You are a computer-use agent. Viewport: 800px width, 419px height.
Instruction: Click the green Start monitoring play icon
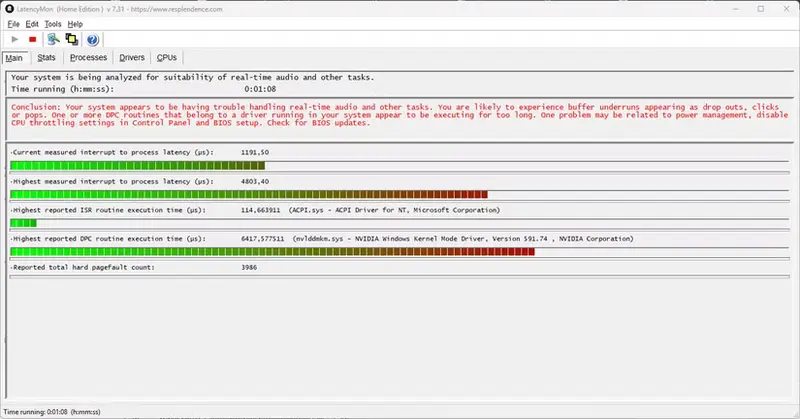(14, 40)
